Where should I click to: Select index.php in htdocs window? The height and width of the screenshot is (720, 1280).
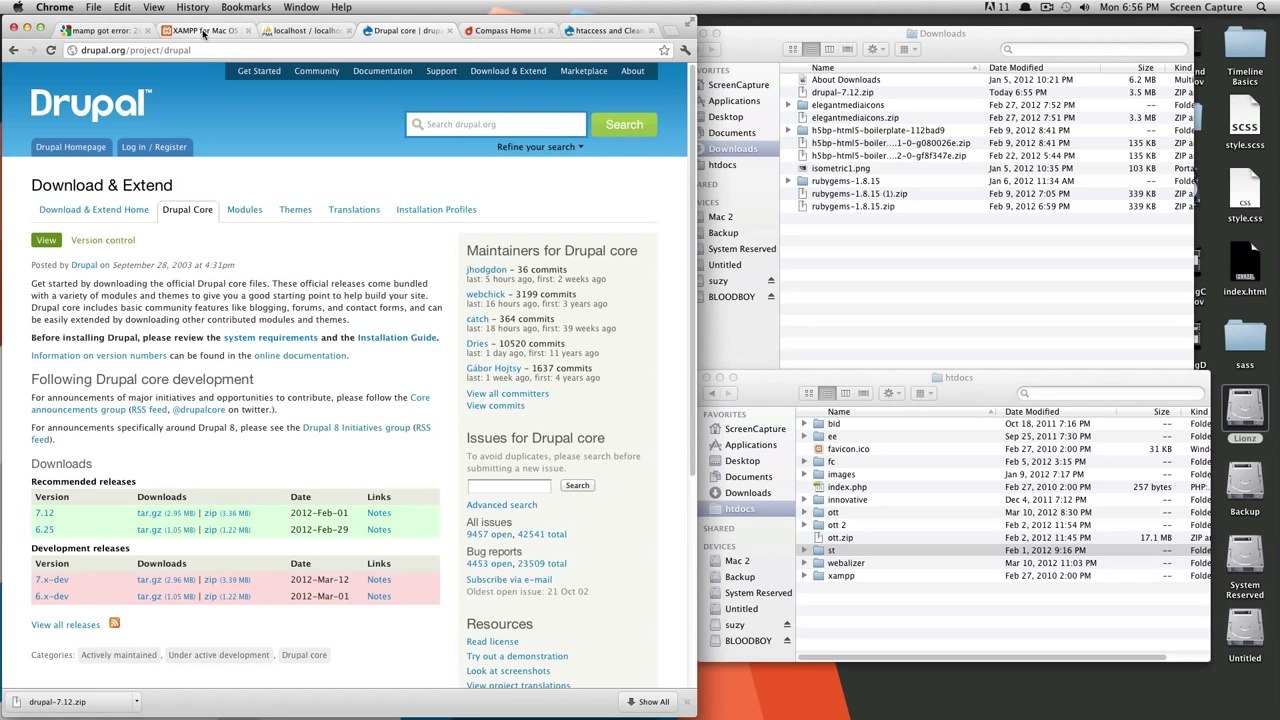coord(846,487)
